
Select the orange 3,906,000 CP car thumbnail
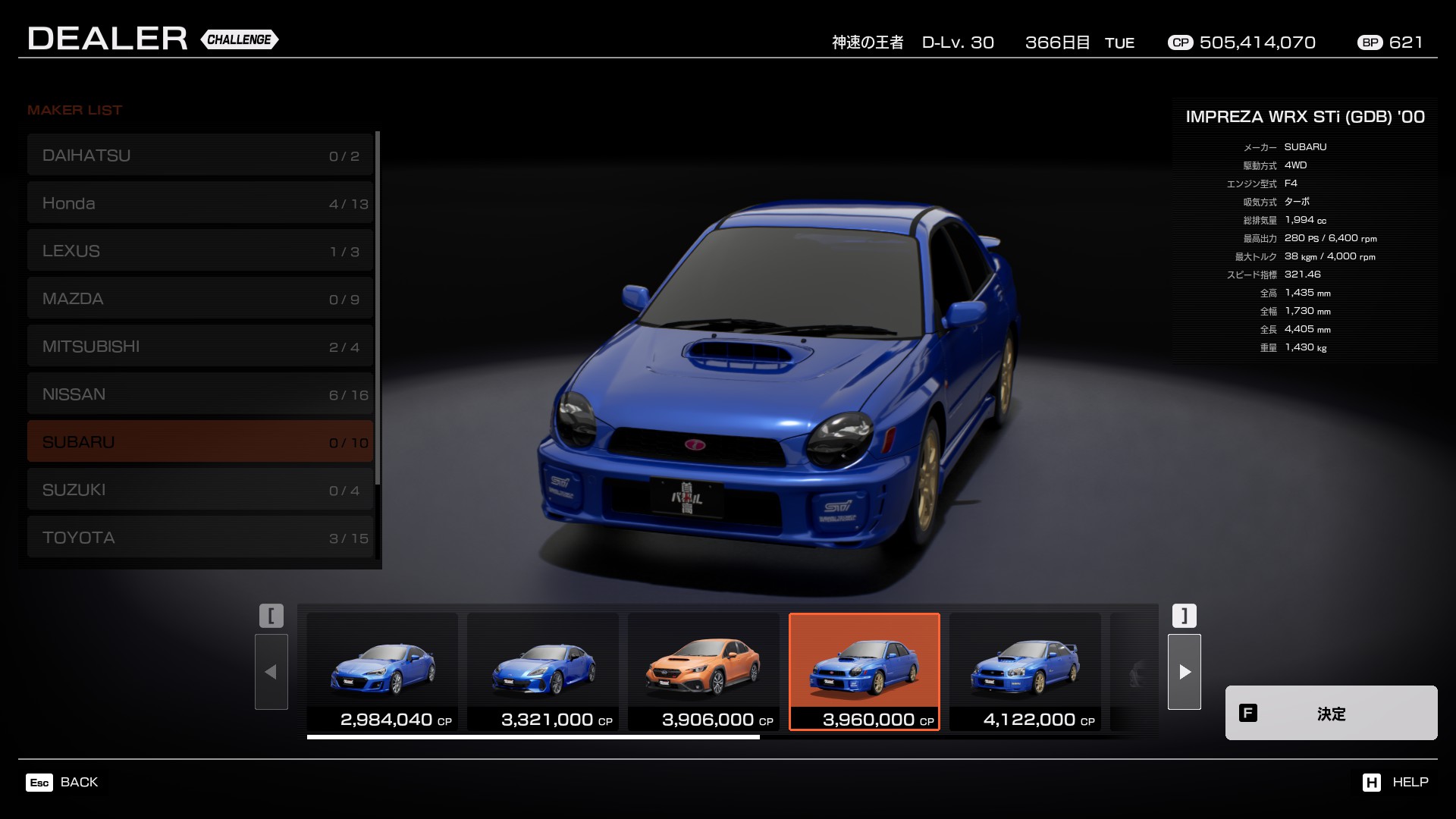click(704, 671)
